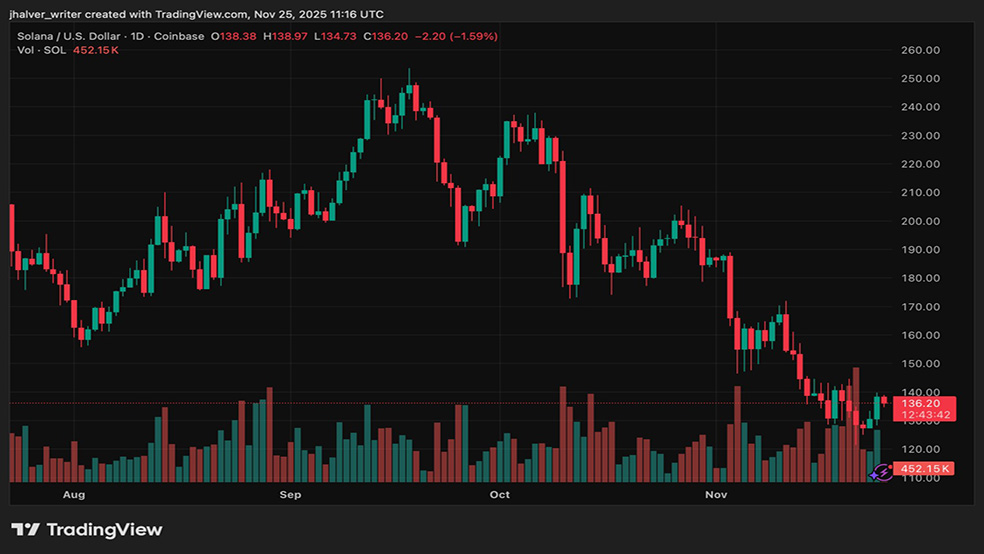Click the 452.15K volume axis label
Image resolution: width=984 pixels, height=554 pixels.
924,468
